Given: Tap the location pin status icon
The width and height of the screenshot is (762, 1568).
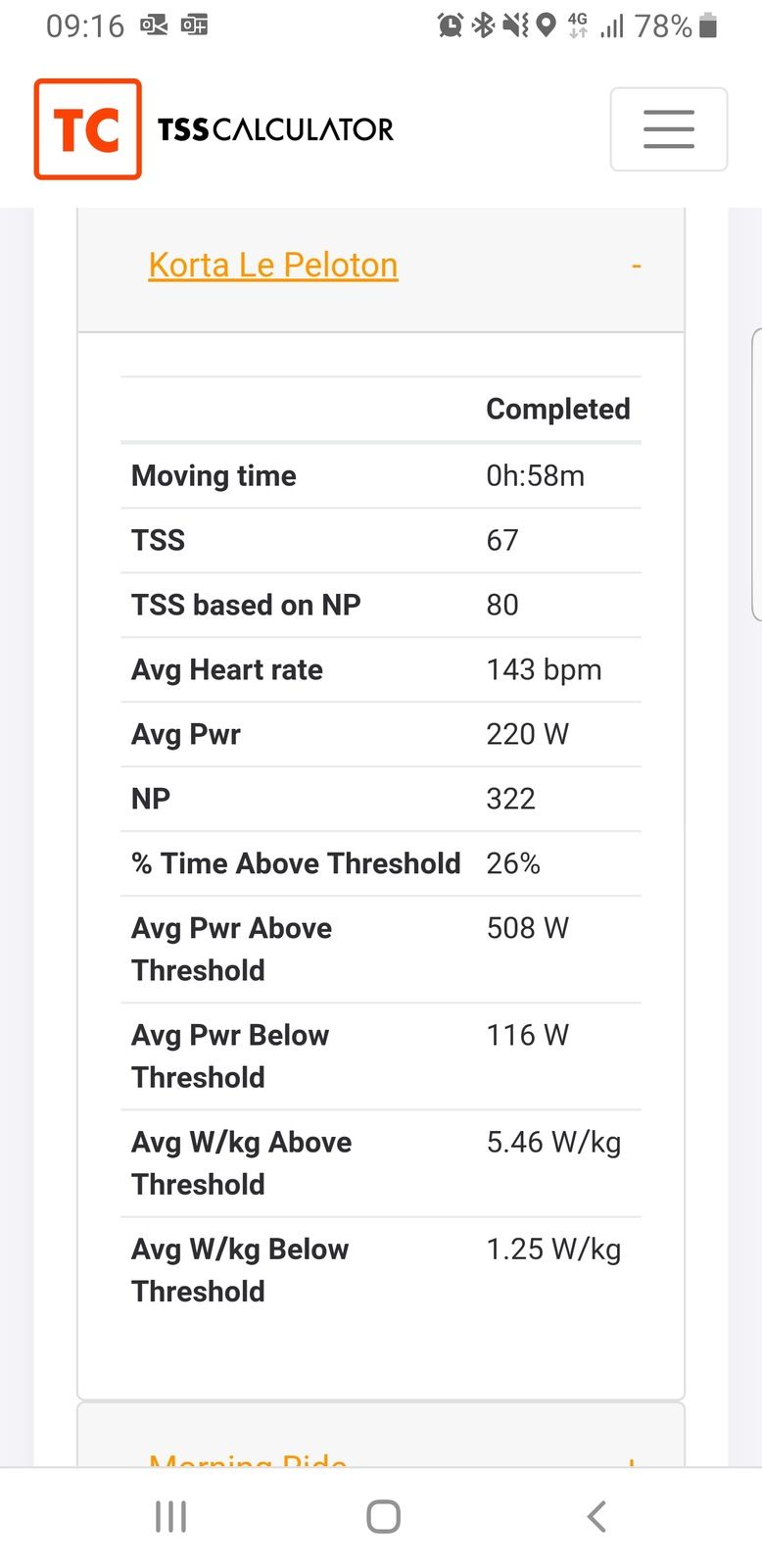Looking at the screenshot, I should pos(547,25).
